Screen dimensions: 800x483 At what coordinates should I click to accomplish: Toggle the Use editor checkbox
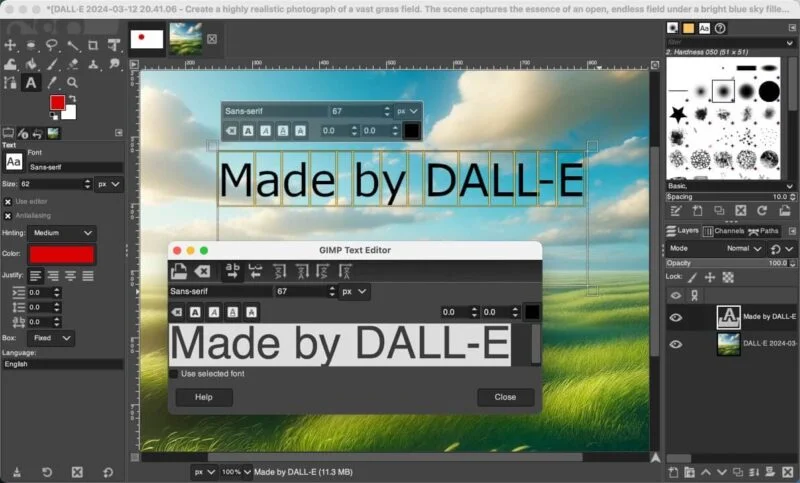[x=8, y=201]
